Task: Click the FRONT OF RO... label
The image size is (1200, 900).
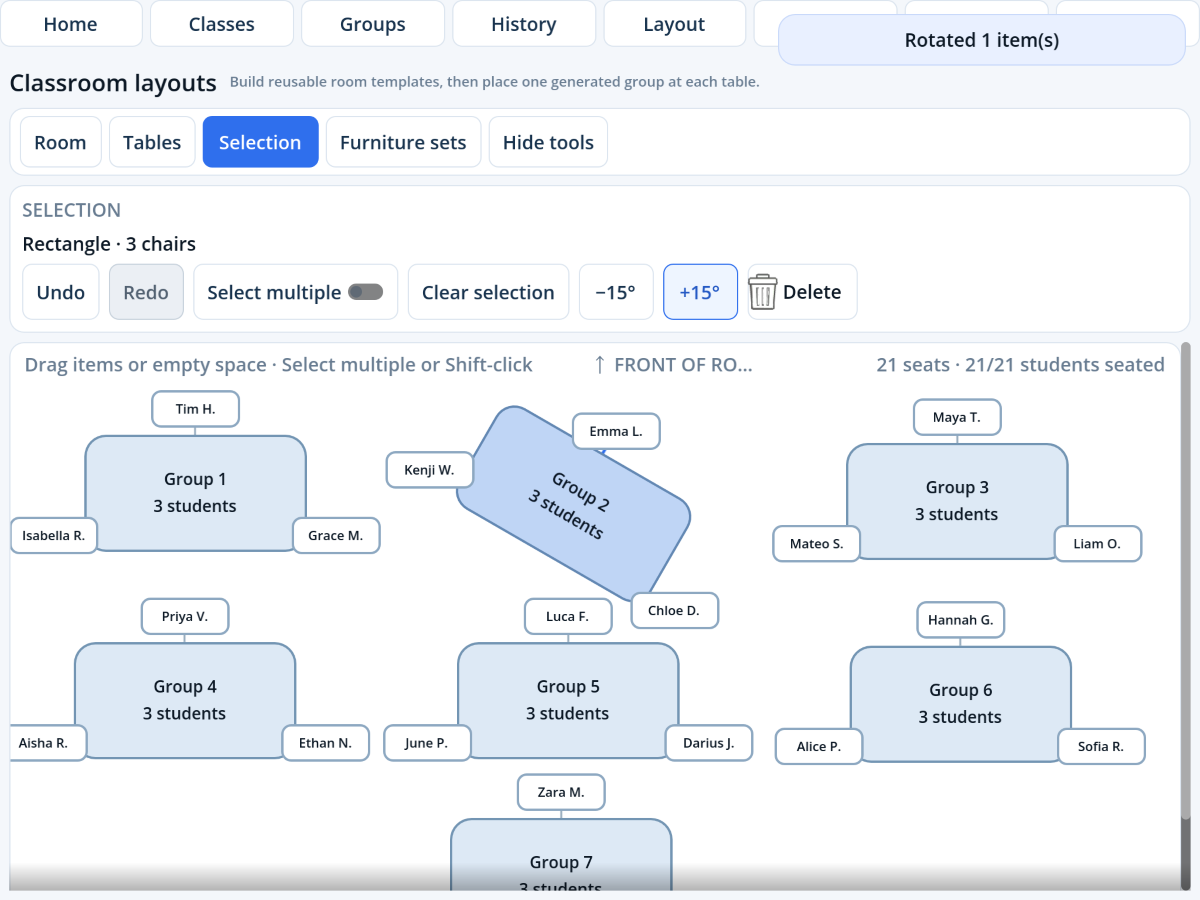Action: [x=673, y=365]
